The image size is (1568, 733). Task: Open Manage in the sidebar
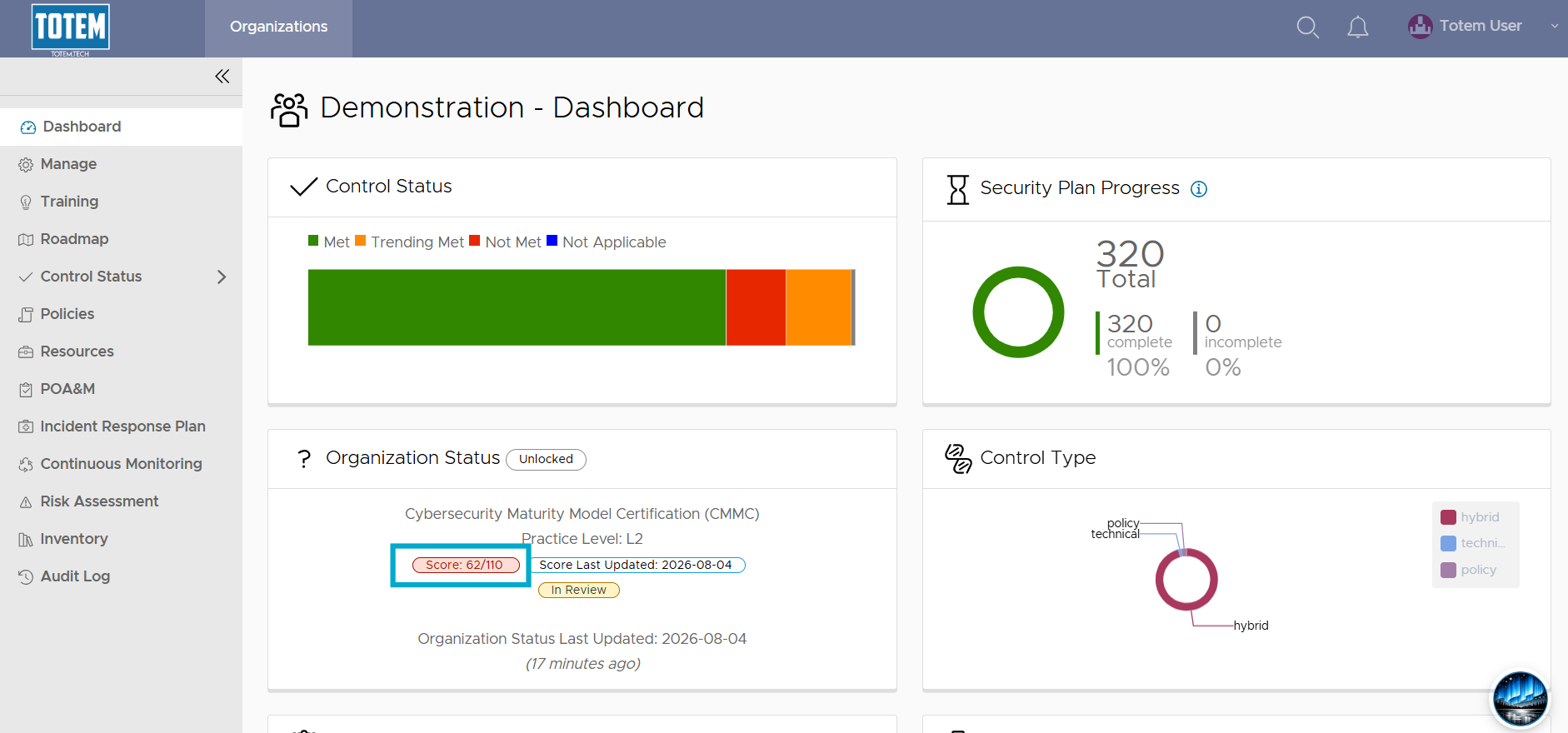[x=121, y=164]
